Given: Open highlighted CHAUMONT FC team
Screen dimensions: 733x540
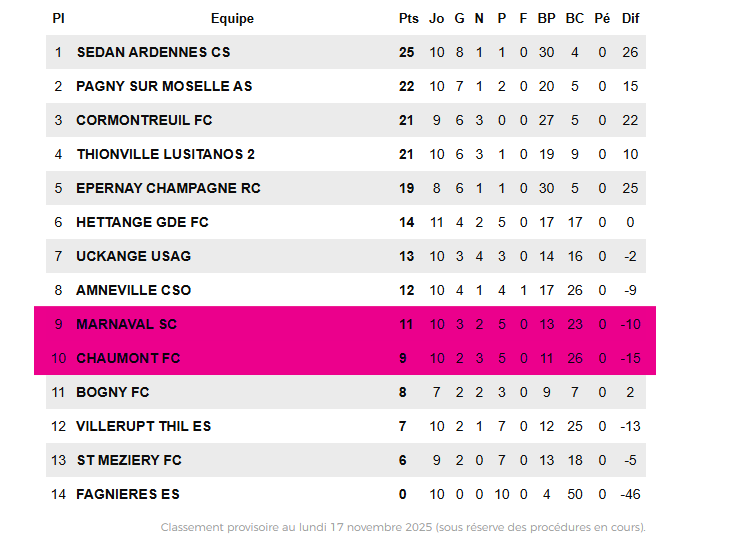Looking at the screenshot, I should [128, 358].
